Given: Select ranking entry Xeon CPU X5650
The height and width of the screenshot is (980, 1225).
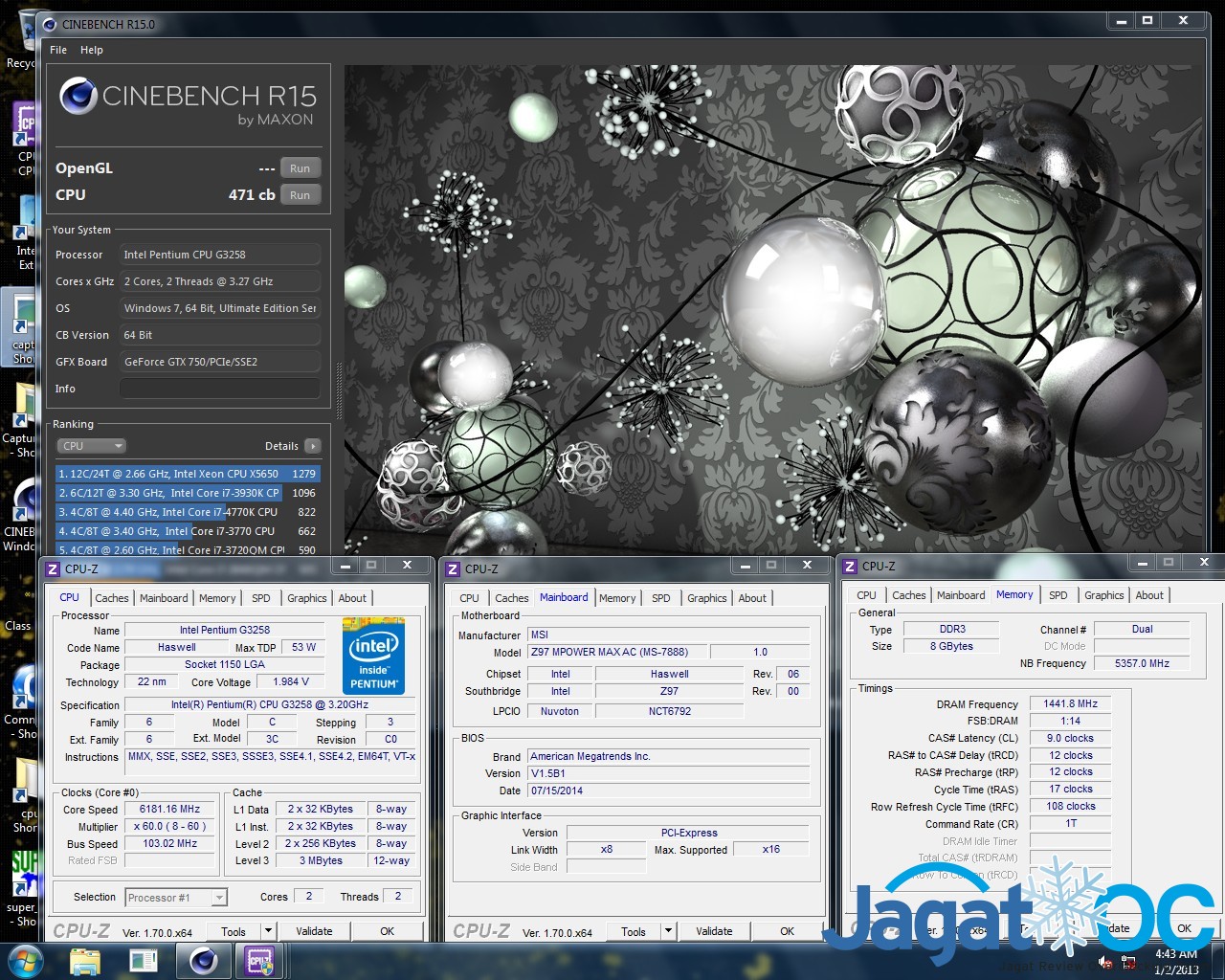Looking at the screenshot, I should [x=188, y=474].
